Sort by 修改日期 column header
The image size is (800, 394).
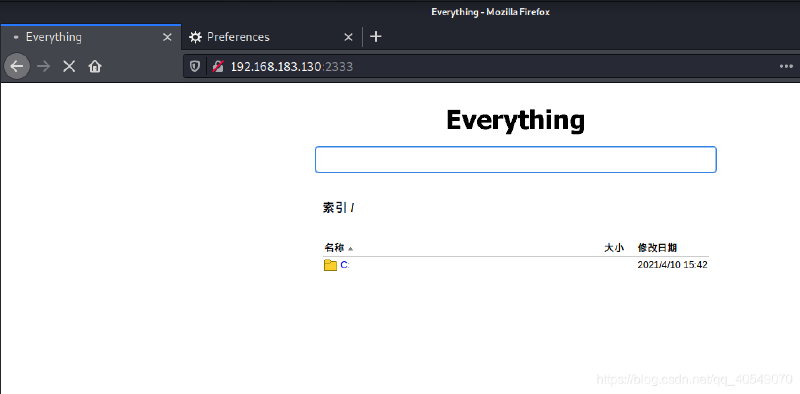pos(657,248)
